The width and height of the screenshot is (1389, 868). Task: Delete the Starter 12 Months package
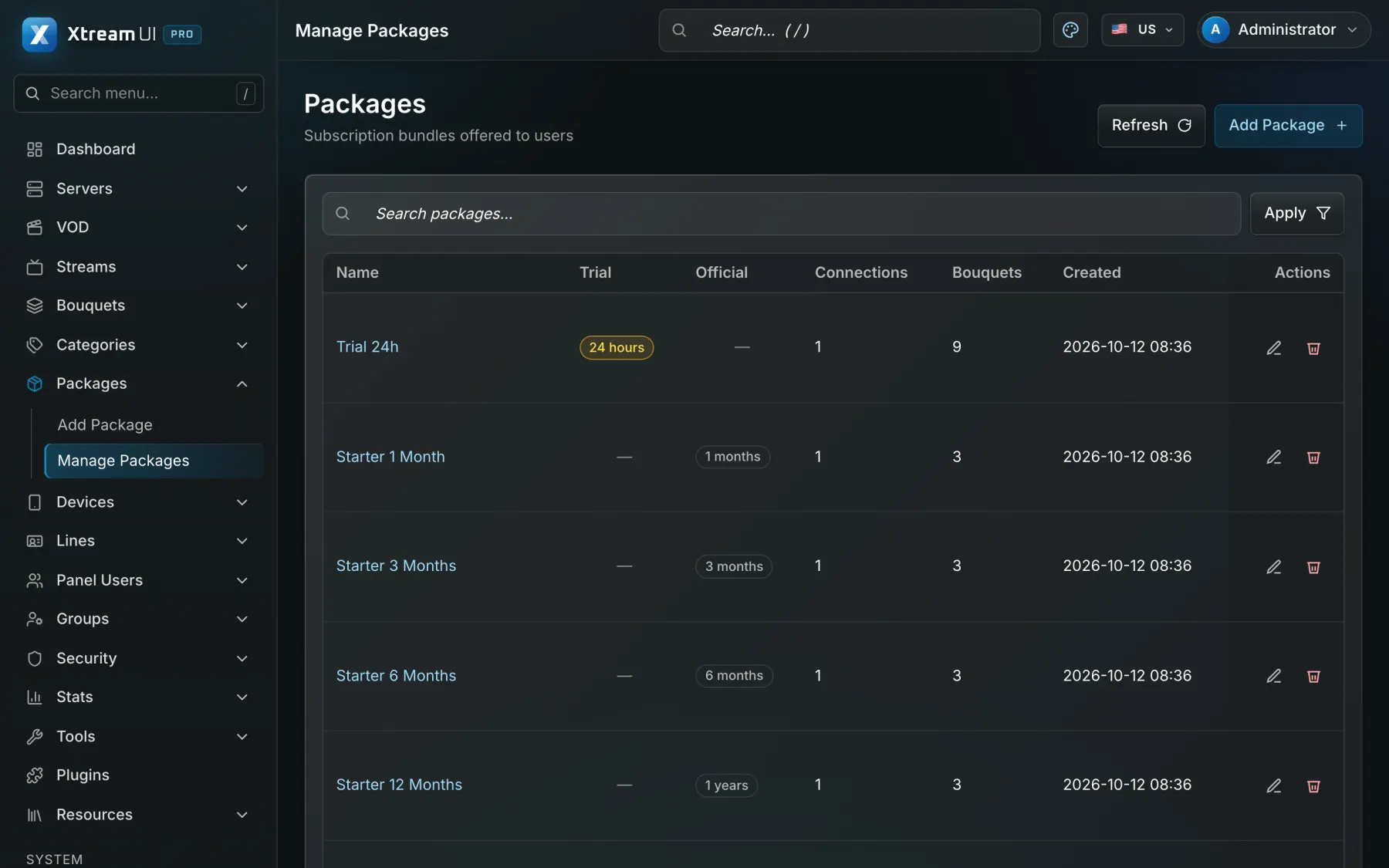1313,785
